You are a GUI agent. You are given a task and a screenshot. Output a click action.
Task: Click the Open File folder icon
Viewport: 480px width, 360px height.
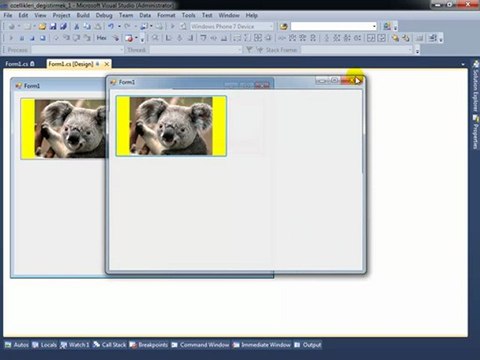pyautogui.click(x=42, y=26)
